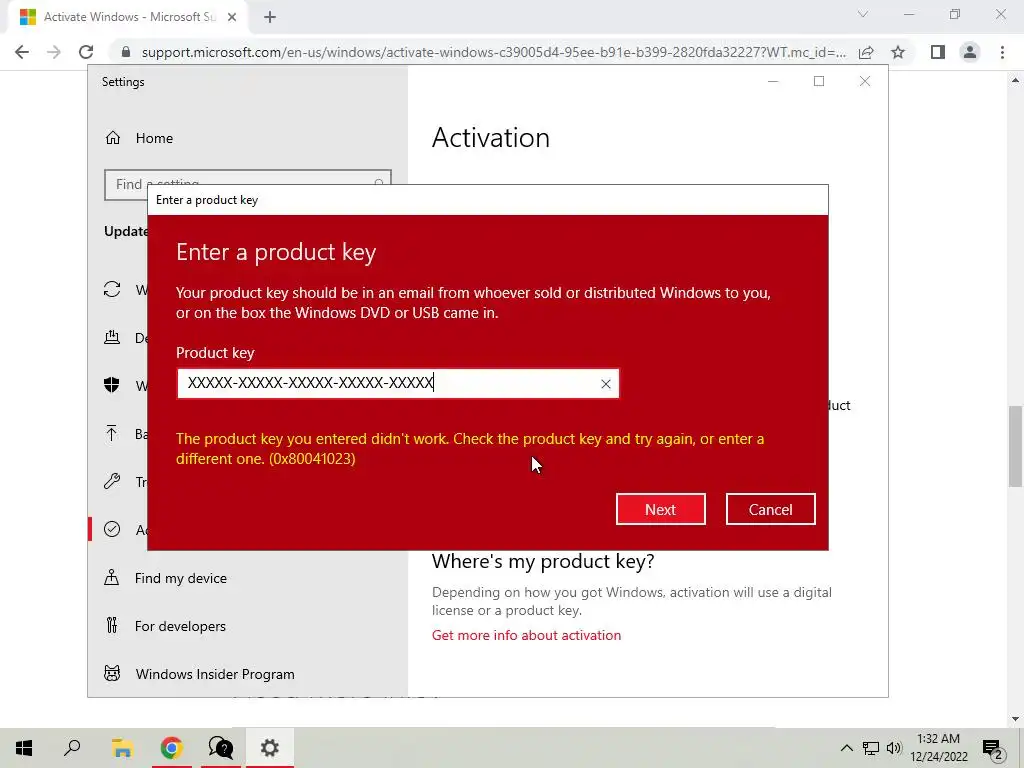
Task: Click the Find my device person icon
Action: point(112,577)
